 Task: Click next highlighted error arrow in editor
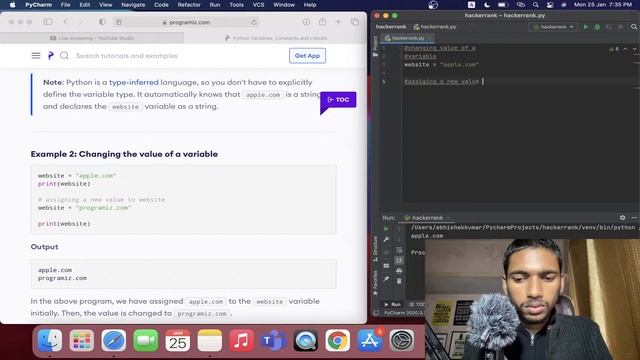[x=634, y=49]
